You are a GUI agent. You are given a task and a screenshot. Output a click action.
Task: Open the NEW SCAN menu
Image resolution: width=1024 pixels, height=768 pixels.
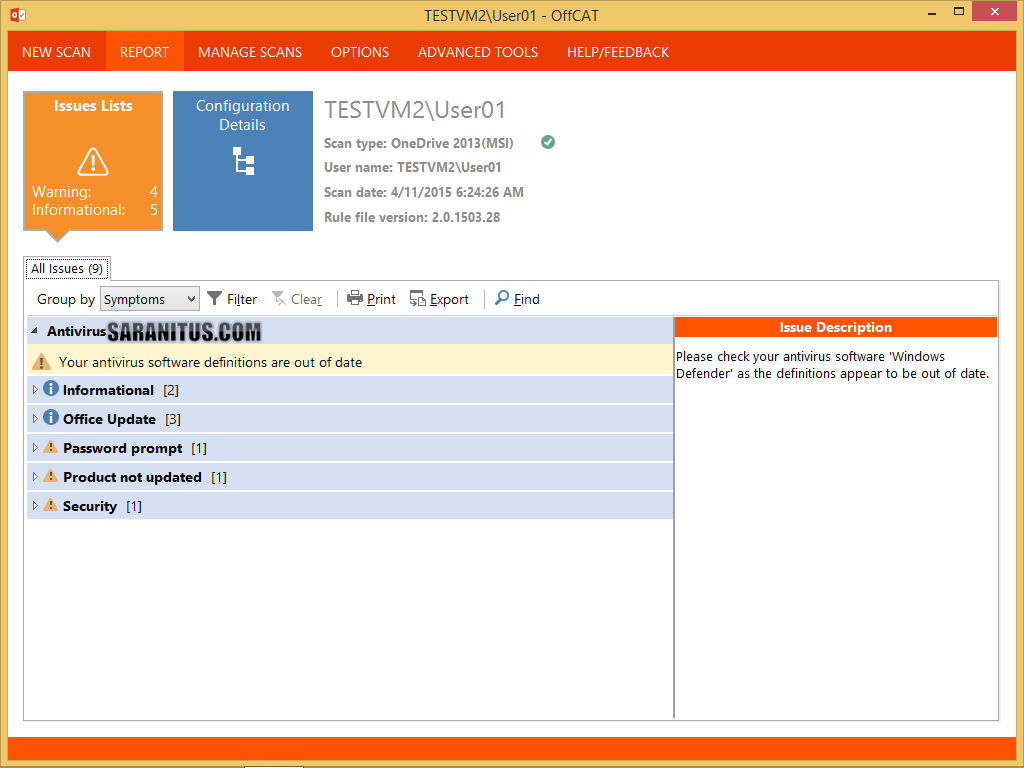point(56,52)
